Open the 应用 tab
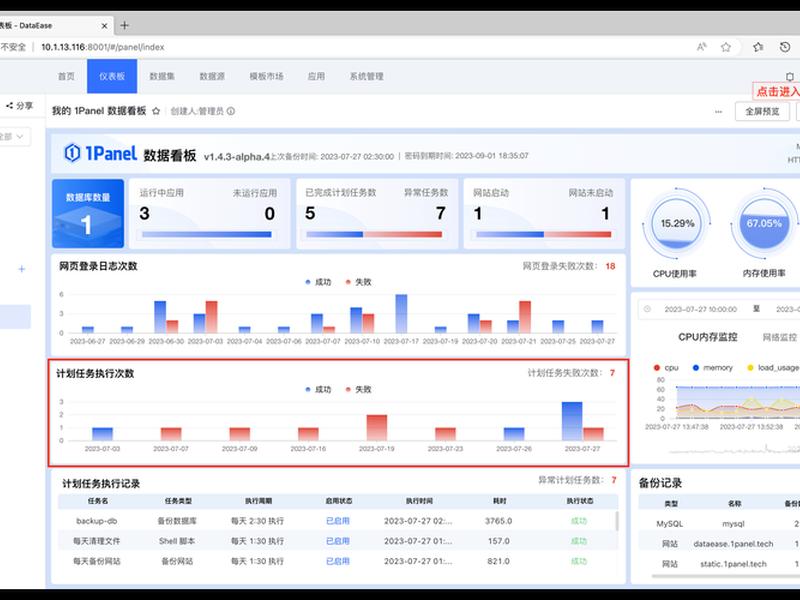800x600 pixels. [316, 76]
